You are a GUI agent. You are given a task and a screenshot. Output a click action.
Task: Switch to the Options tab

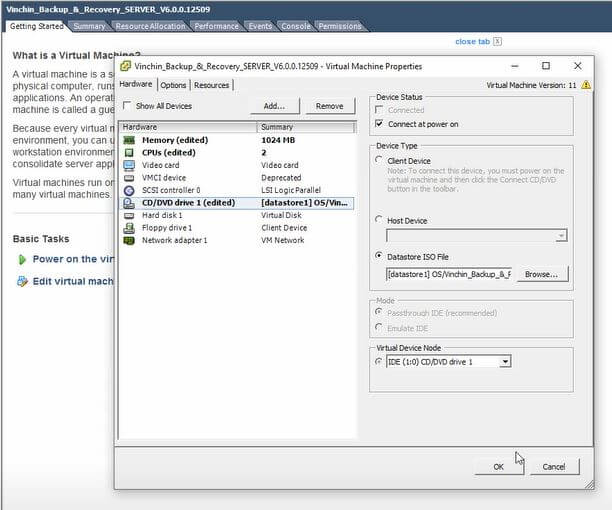[x=173, y=85]
